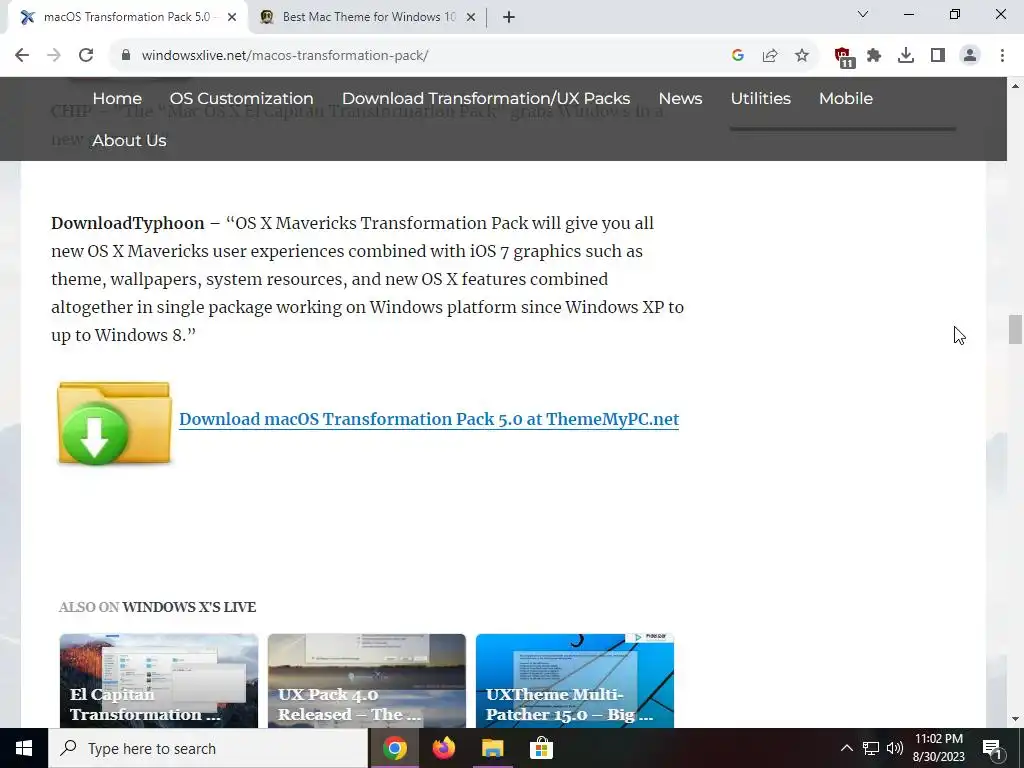Click the yellow download folder icon
This screenshot has width=1024, height=768.
[x=114, y=423]
